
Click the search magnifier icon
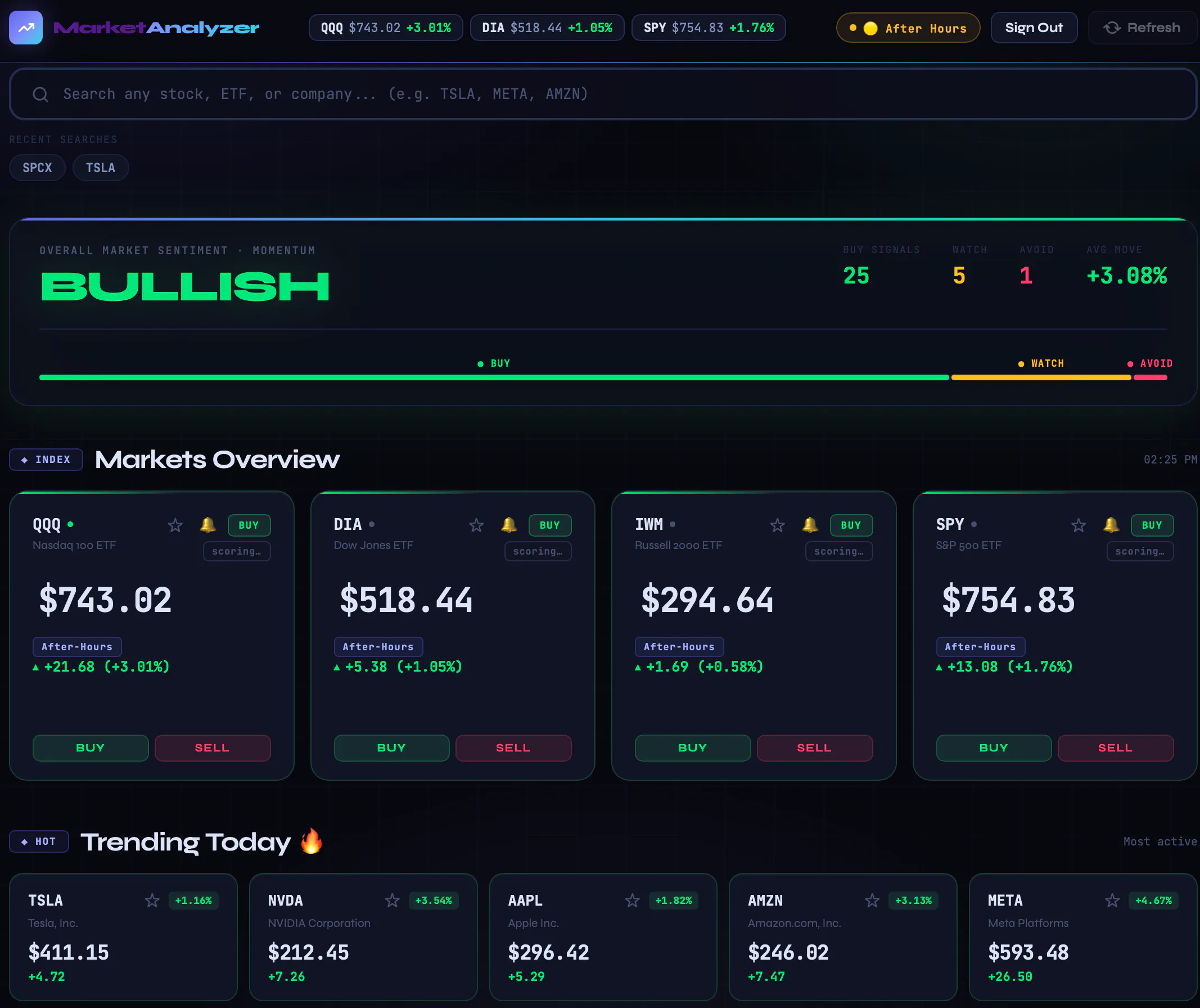point(40,94)
